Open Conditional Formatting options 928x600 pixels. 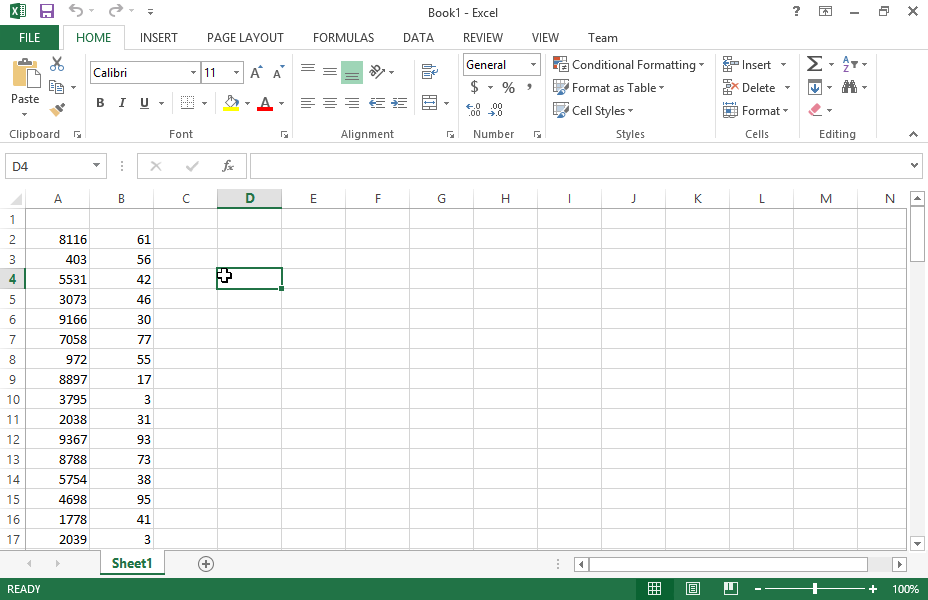coord(629,63)
